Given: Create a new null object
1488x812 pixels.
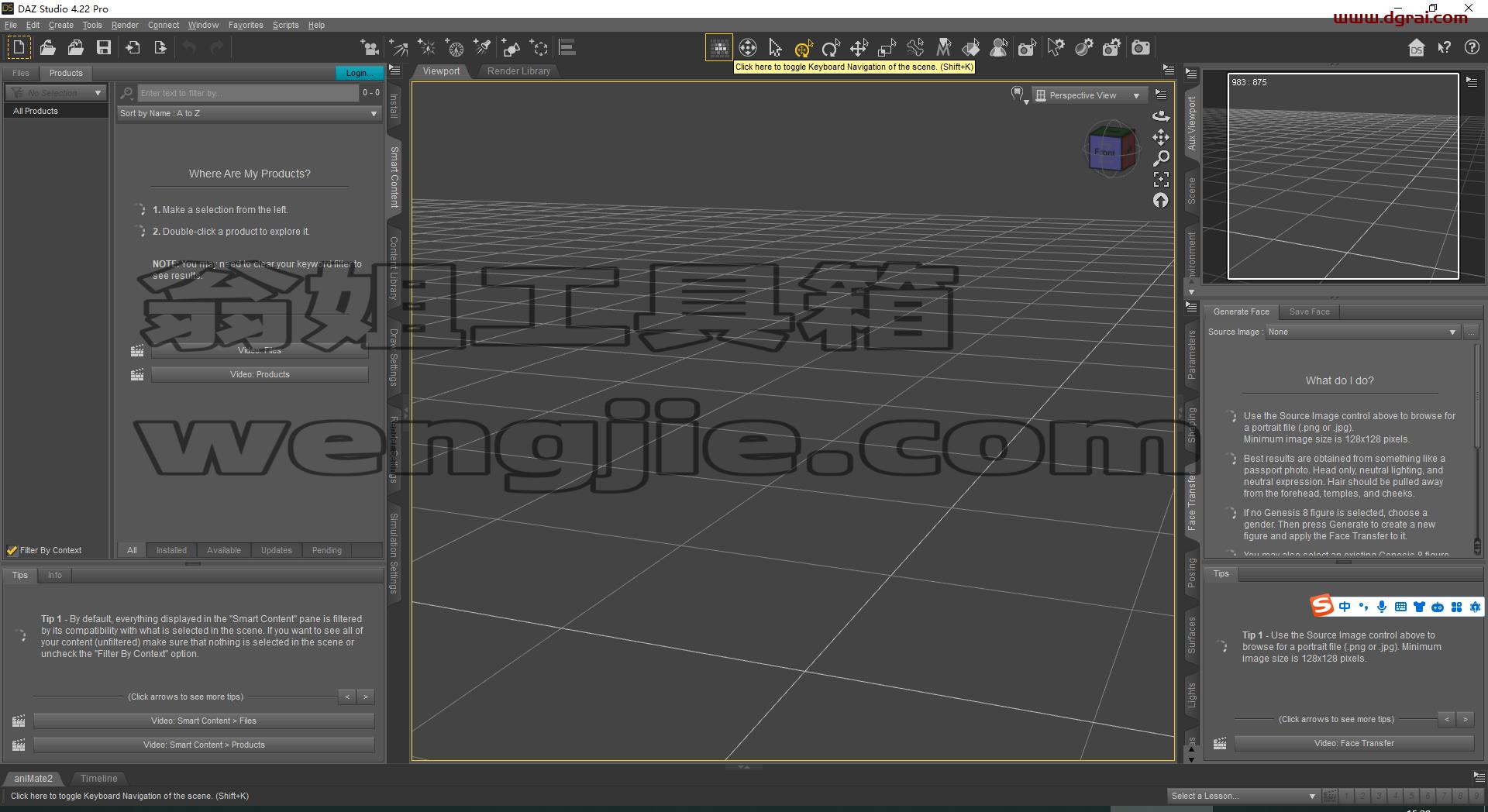Looking at the screenshot, I should [x=539, y=47].
